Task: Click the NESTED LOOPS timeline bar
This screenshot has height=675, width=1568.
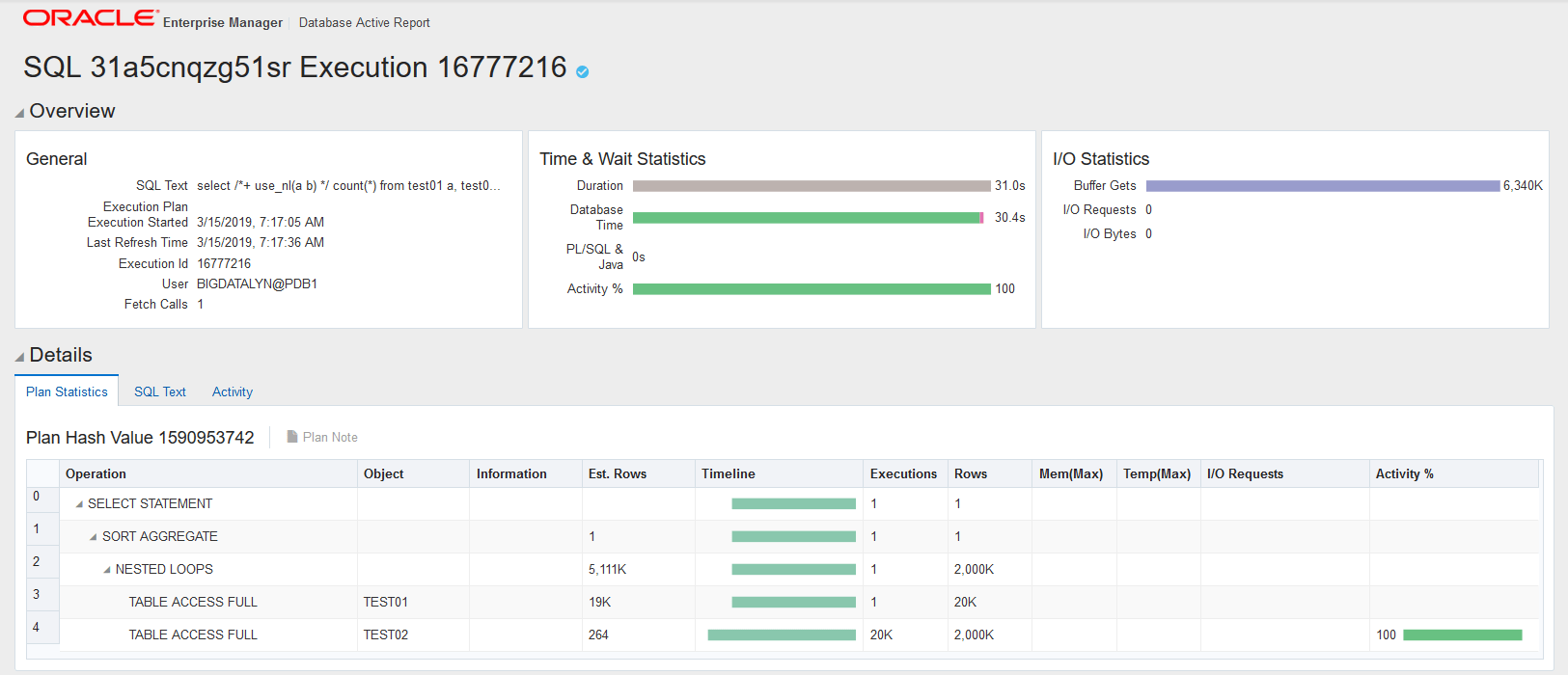Action: 794,570
